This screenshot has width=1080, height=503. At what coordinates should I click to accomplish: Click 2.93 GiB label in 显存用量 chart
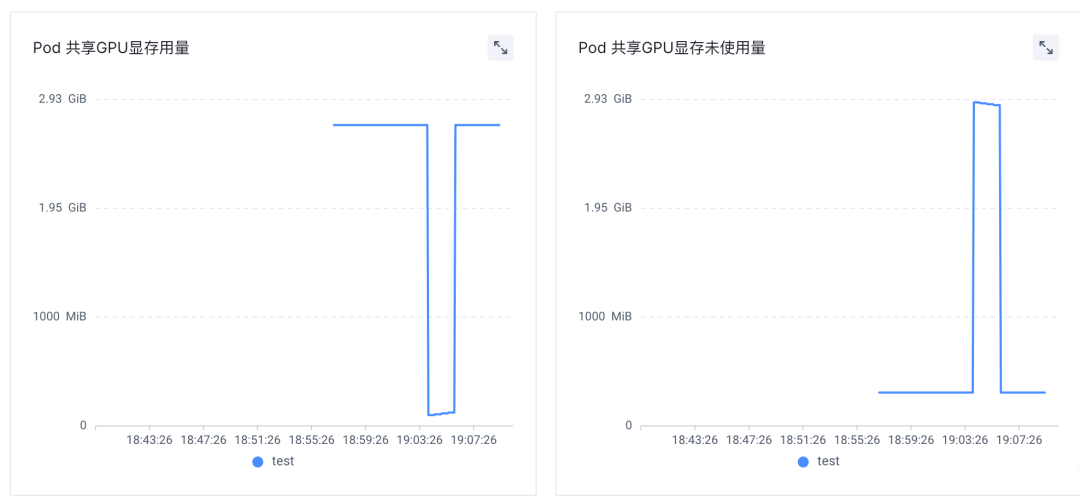point(62,99)
